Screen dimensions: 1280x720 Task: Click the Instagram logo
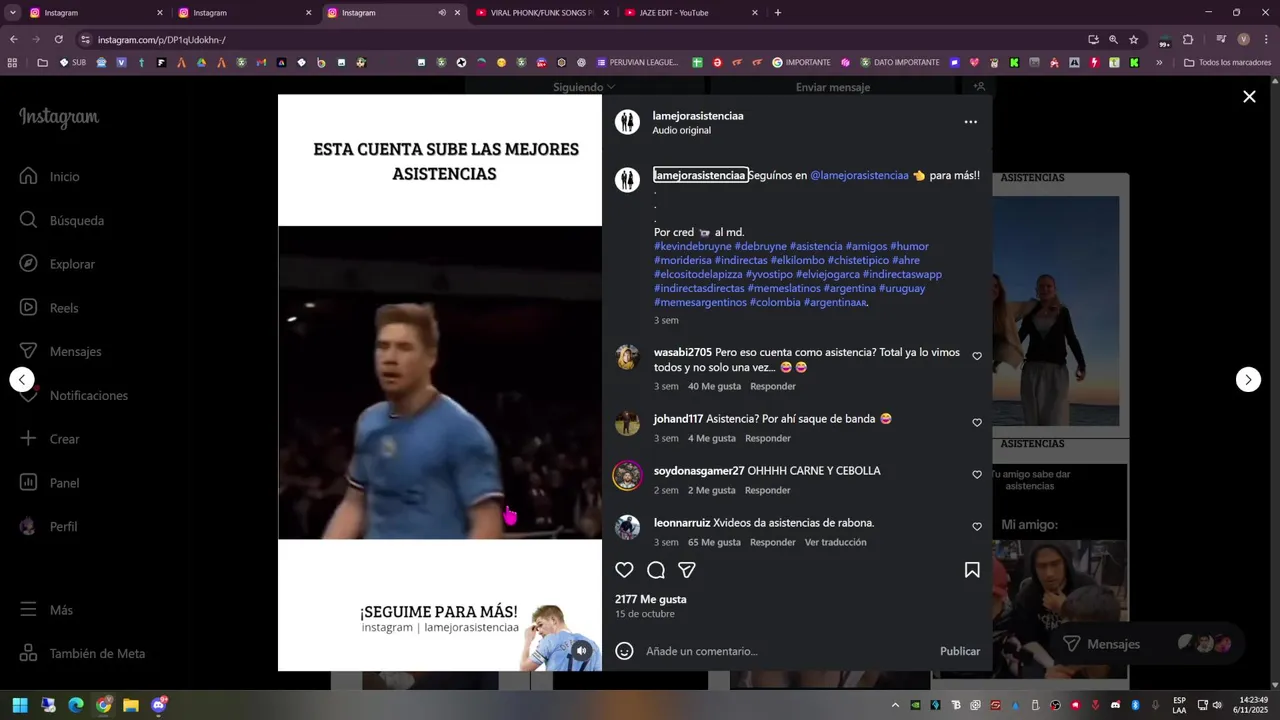click(x=59, y=118)
